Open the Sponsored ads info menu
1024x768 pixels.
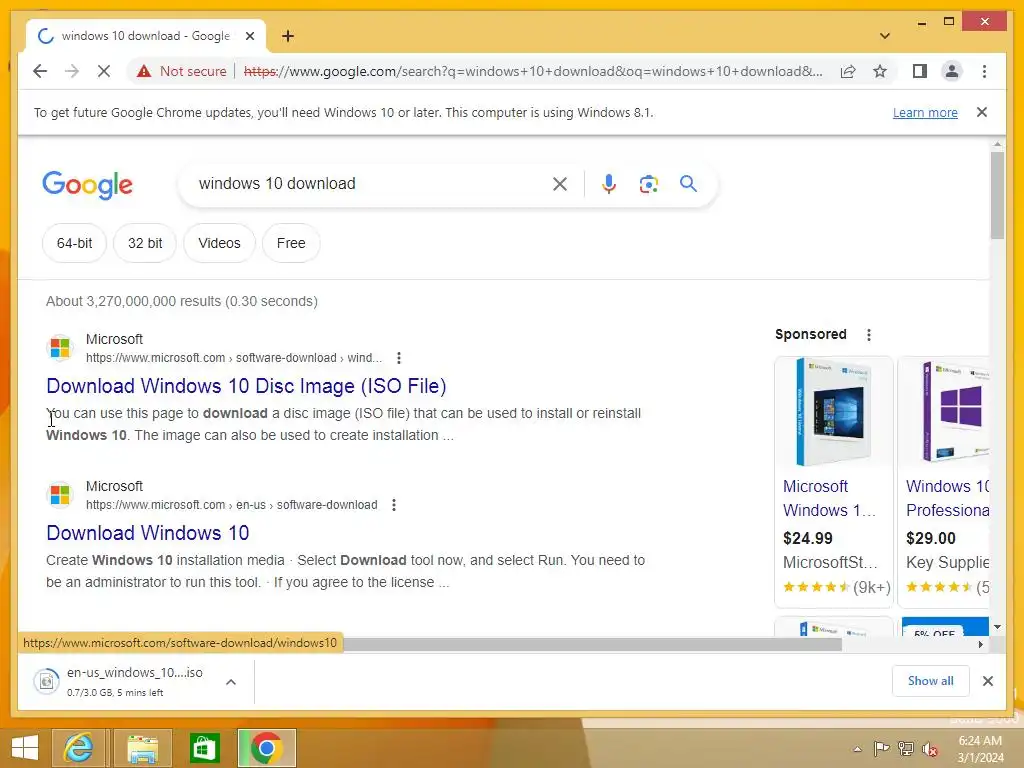coord(869,335)
